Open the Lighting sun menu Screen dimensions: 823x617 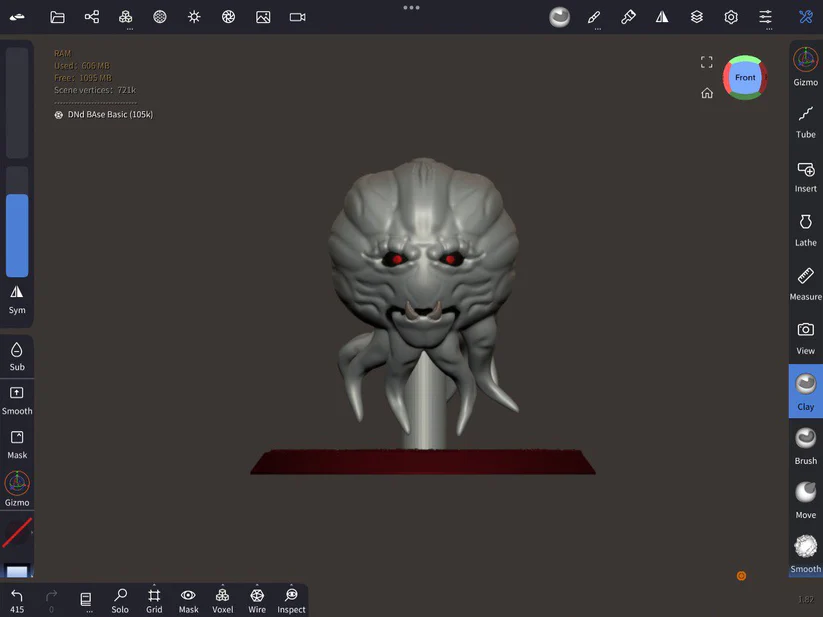(194, 17)
